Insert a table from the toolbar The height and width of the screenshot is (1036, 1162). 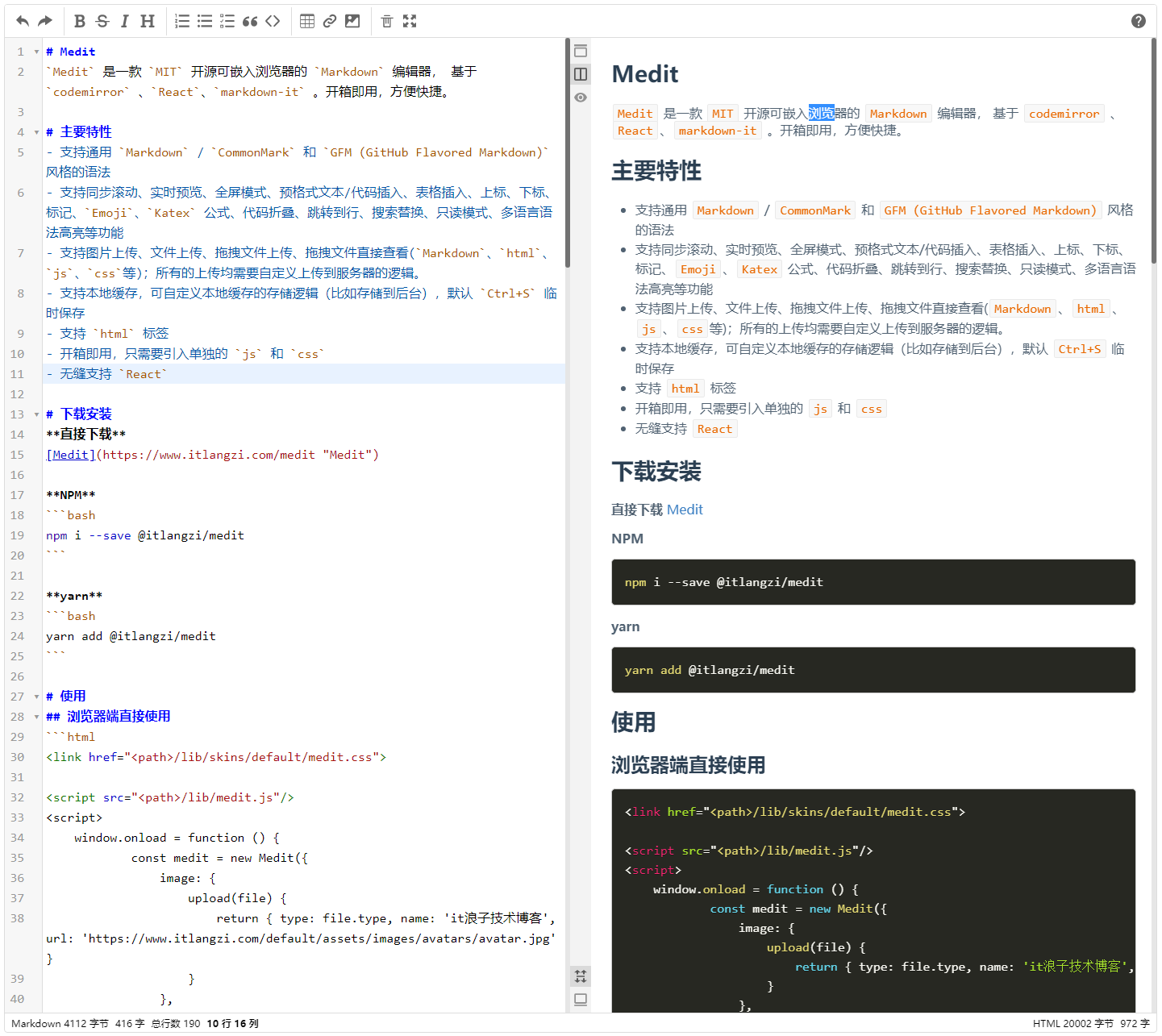(x=307, y=21)
